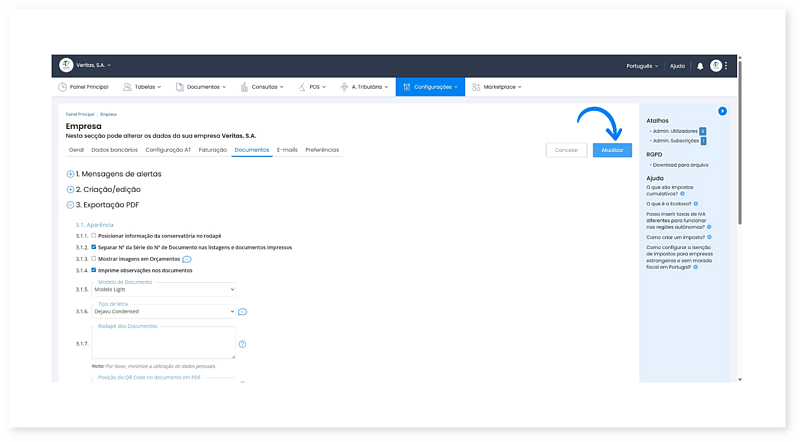This screenshot has width=800, height=442.
Task: Toggle Imprime observações nos documentos checkbox
Action: click(x=94, y=270)
